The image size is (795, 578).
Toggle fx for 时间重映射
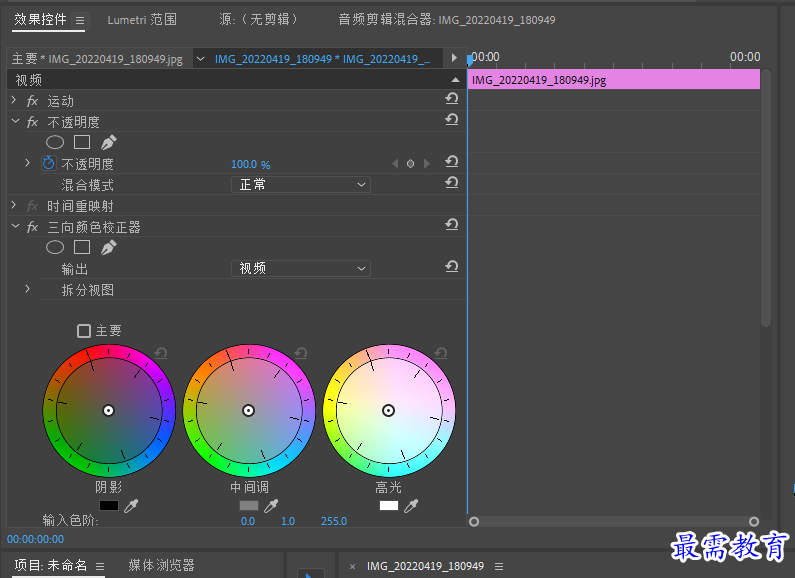click(32, 206)
